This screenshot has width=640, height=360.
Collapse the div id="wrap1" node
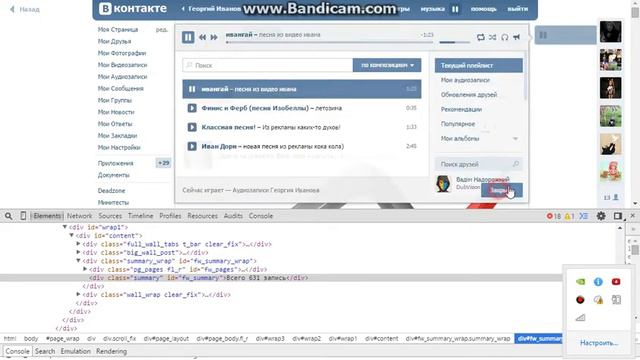[65, 227]
